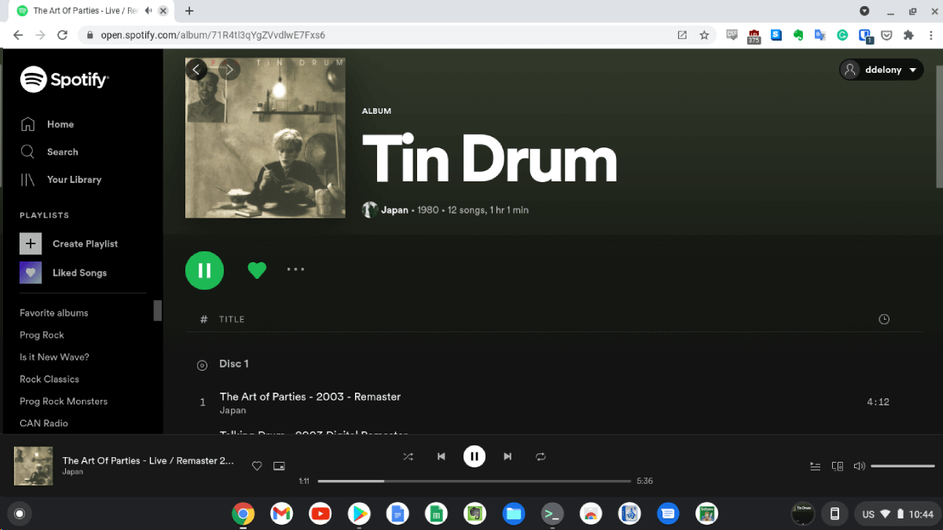
Task: Open Favorite albums playlist
Action: 54,313
